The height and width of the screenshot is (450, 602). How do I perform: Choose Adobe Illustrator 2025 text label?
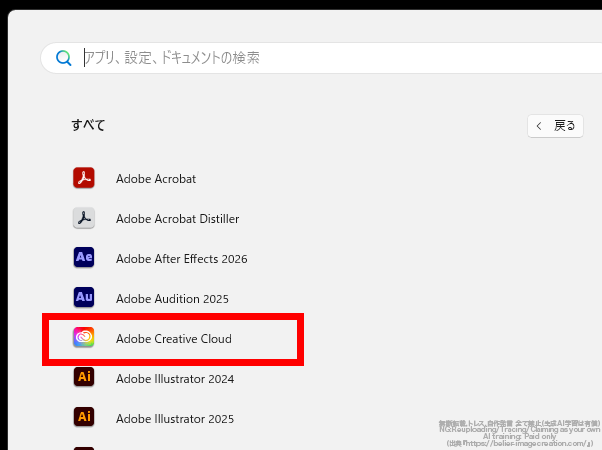[174, 418]
